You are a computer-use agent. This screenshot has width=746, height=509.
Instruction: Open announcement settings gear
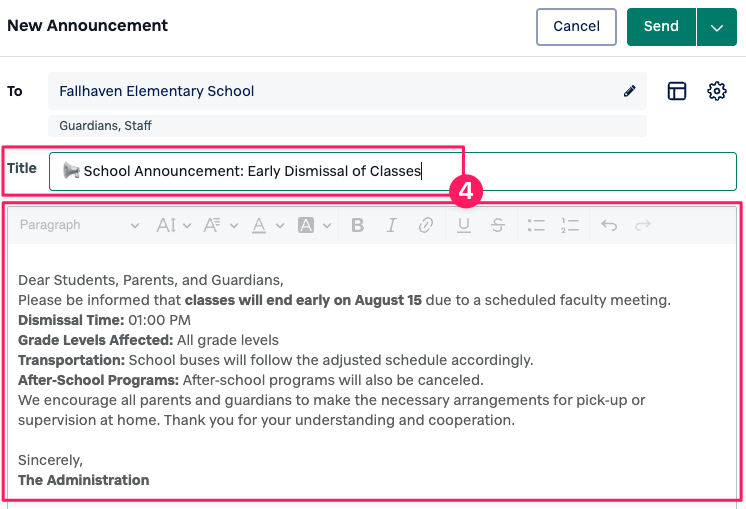(x=716, y=91)
